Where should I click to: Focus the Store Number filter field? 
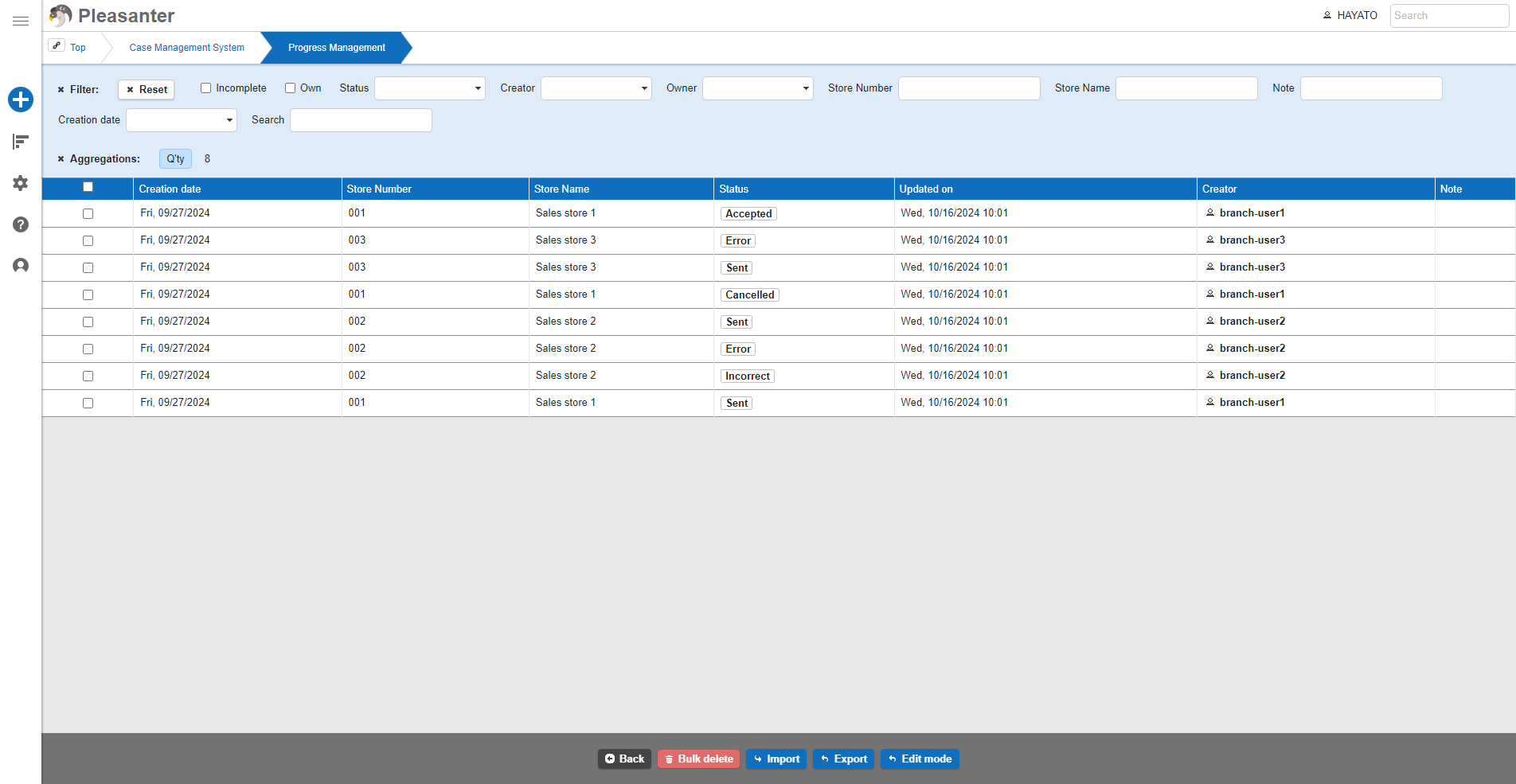pos(969,88)
